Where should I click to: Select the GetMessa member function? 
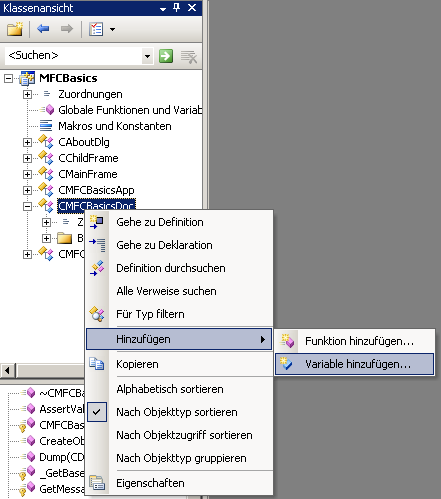(x=62, y=489)
